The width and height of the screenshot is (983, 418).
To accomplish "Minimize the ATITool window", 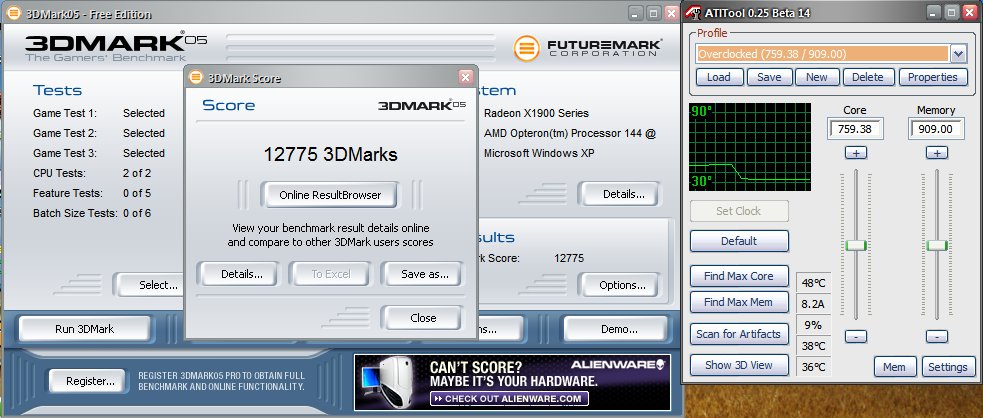I will [x=935, y=13].
